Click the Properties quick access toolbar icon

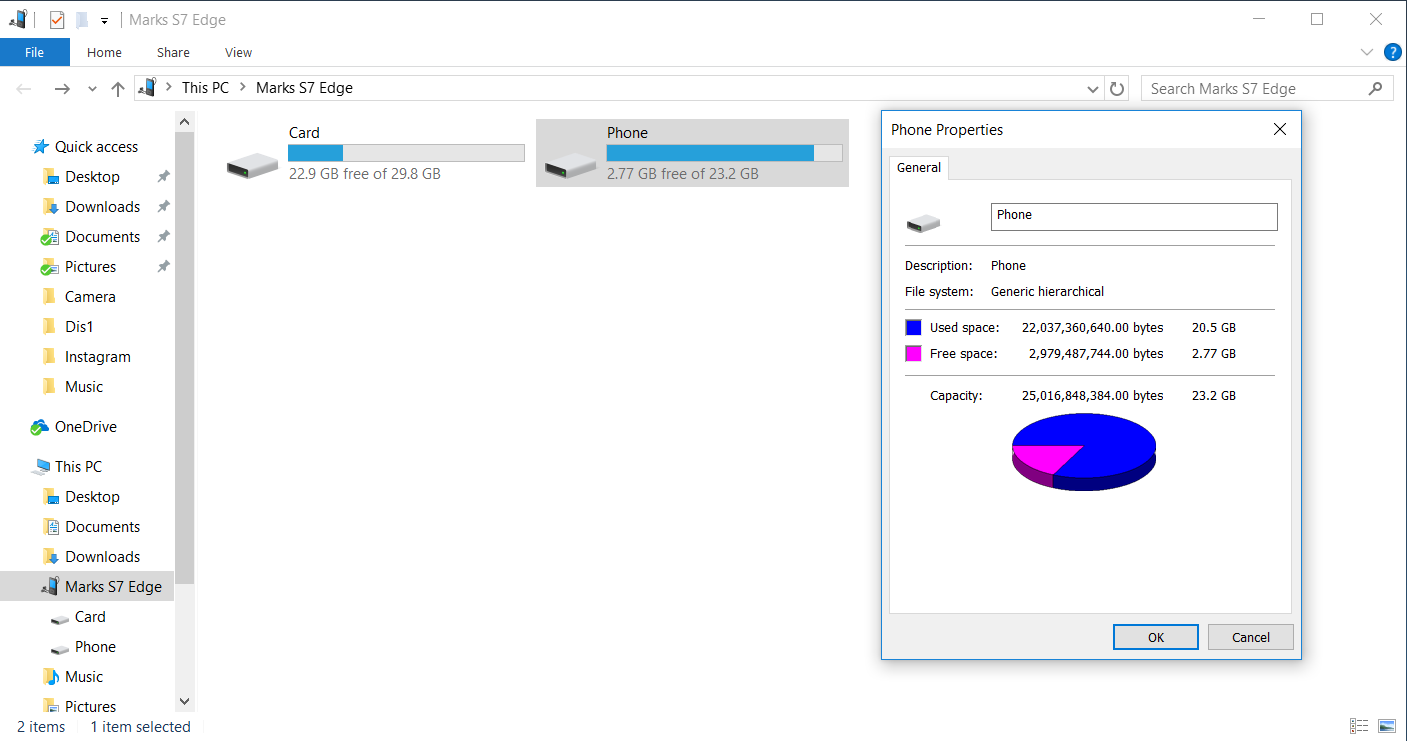[57, 20]
